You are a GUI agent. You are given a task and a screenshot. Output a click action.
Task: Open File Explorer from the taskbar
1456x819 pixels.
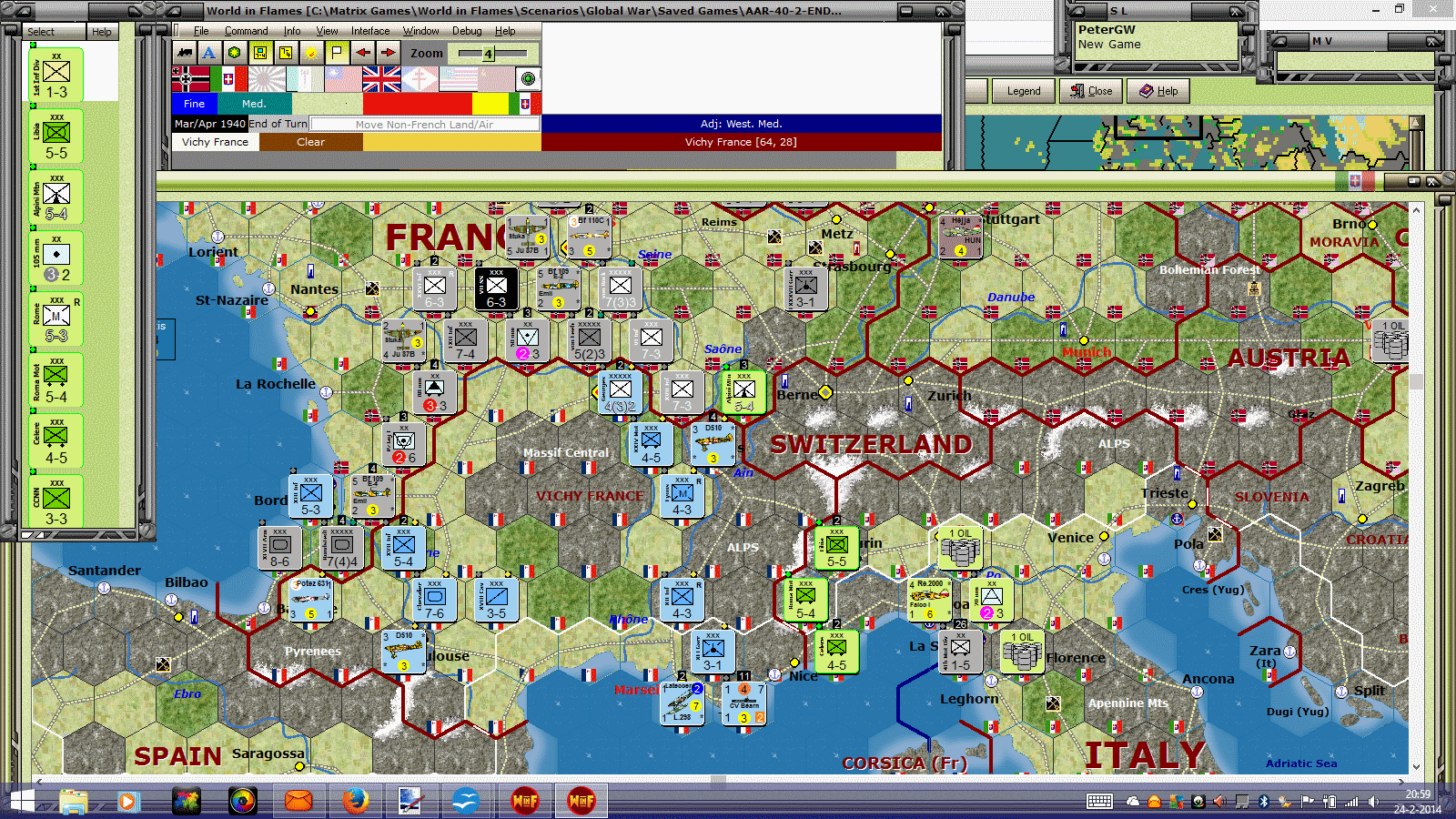pyautogui.click(x=74, y=801)
